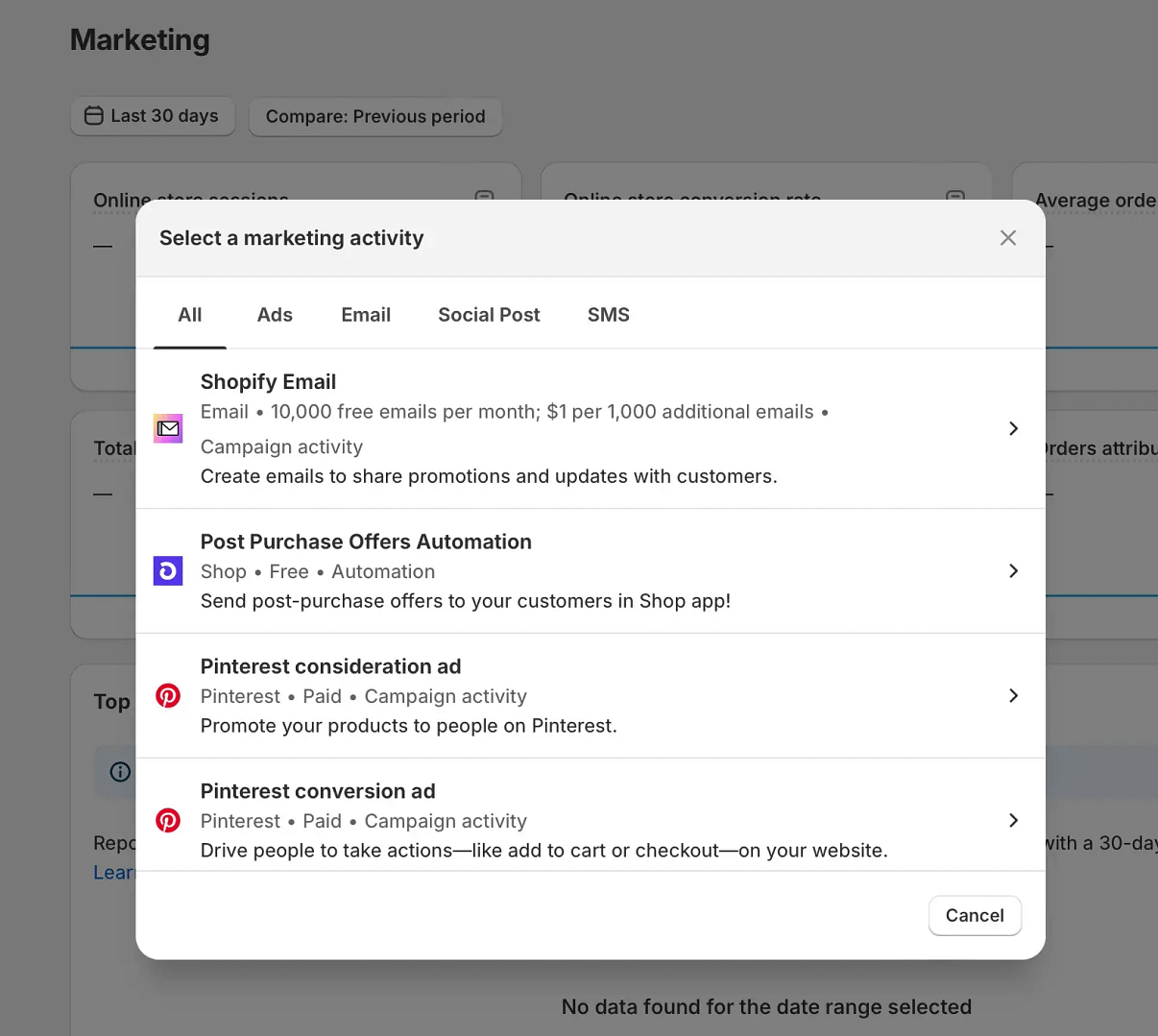Open Shopify Email via its chevron
The image size is (1158, 1036).
click(x=1013, y=428)
